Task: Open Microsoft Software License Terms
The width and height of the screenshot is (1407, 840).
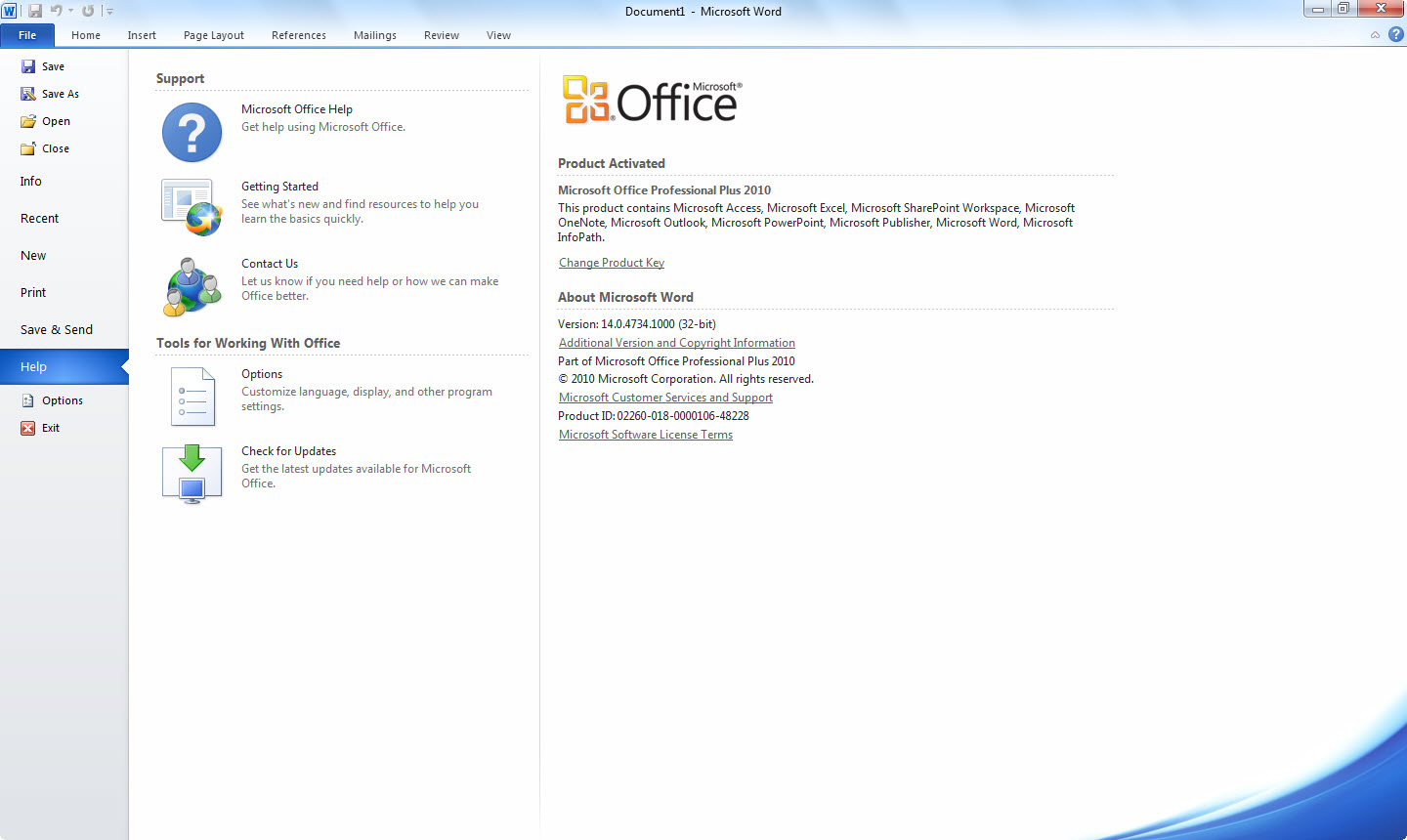Action: (x=645, y=434)
